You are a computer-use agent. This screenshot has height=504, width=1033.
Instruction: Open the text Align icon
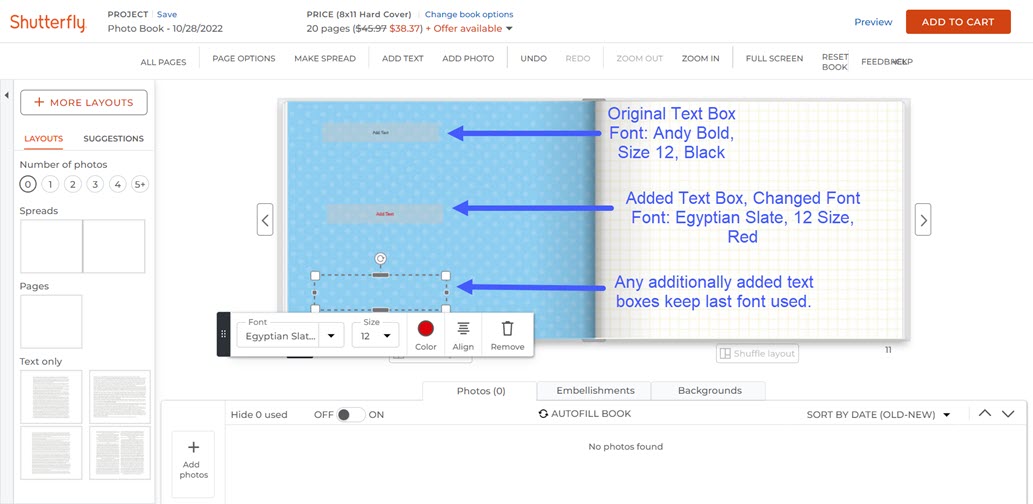(463, 329)
